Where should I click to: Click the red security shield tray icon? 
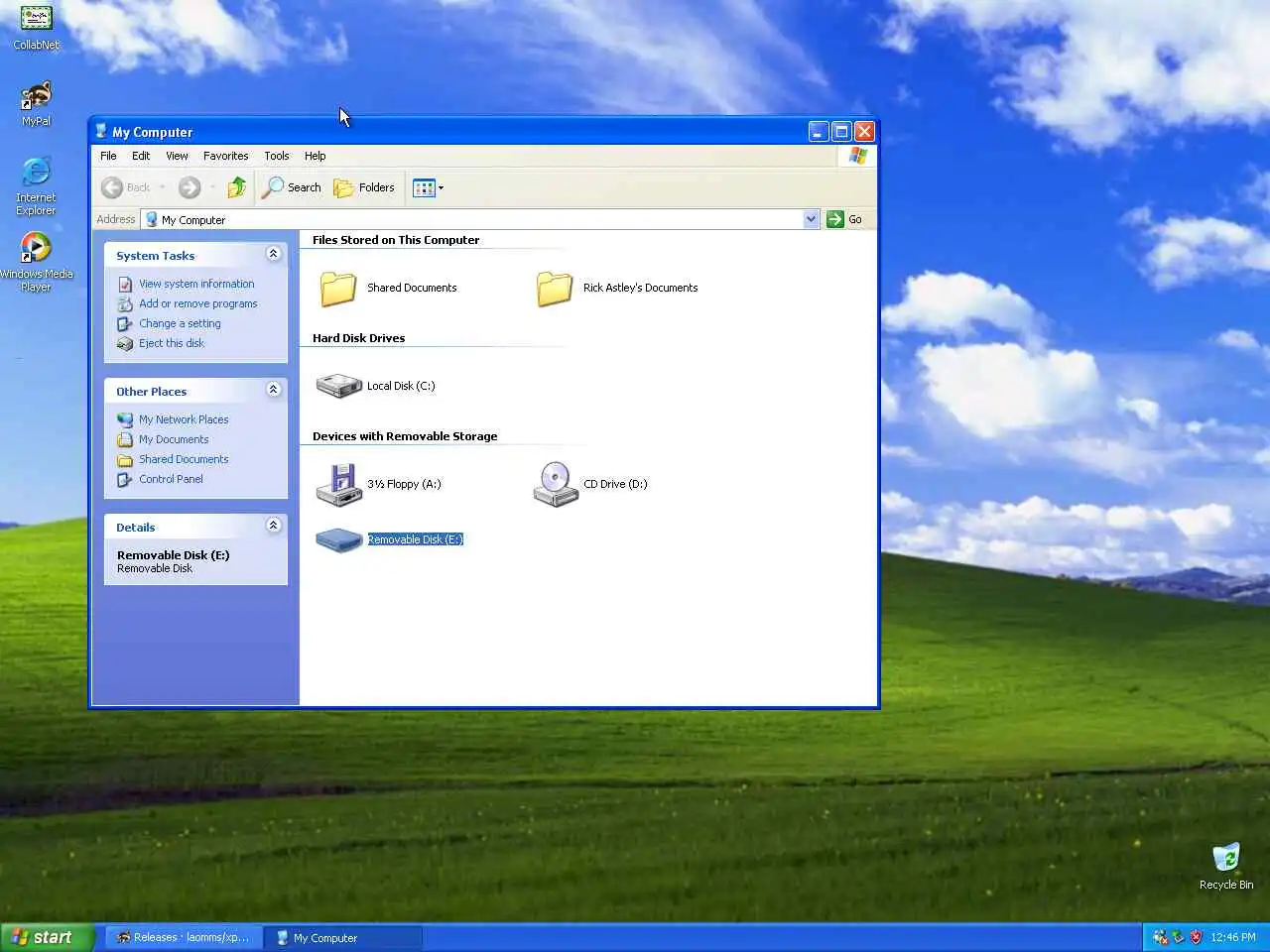[x=1196, y=937]
